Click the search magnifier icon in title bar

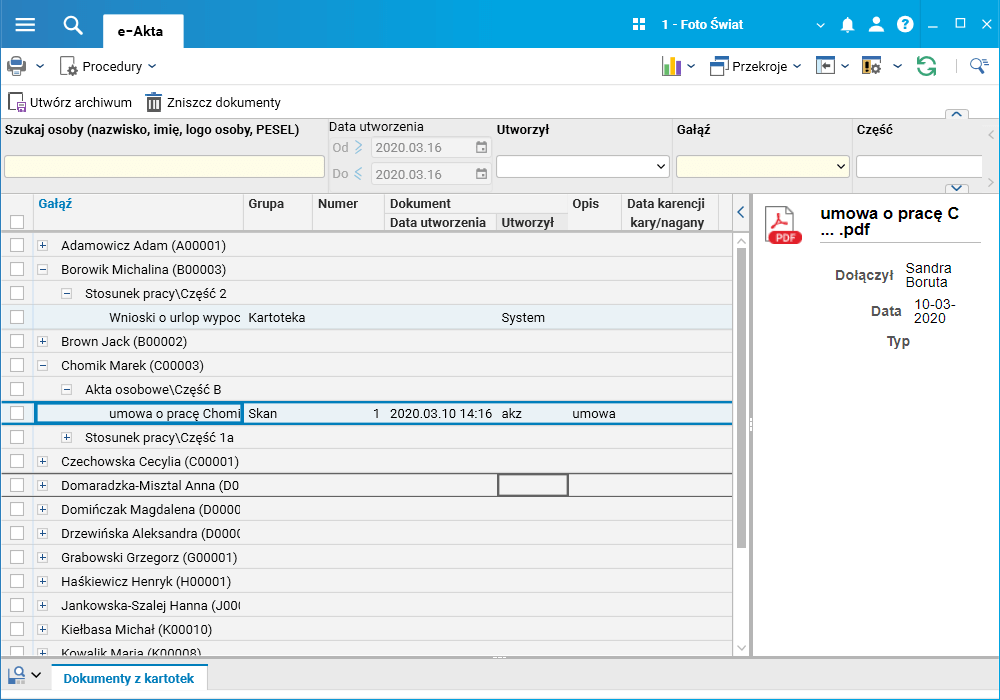pyautogui.click(x=73, y=25)
